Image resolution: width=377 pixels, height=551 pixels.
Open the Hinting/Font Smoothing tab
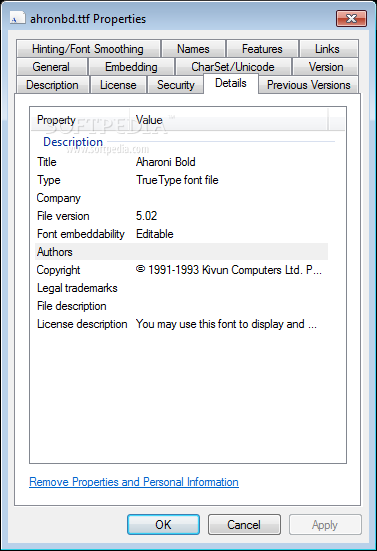click(88, 48)
